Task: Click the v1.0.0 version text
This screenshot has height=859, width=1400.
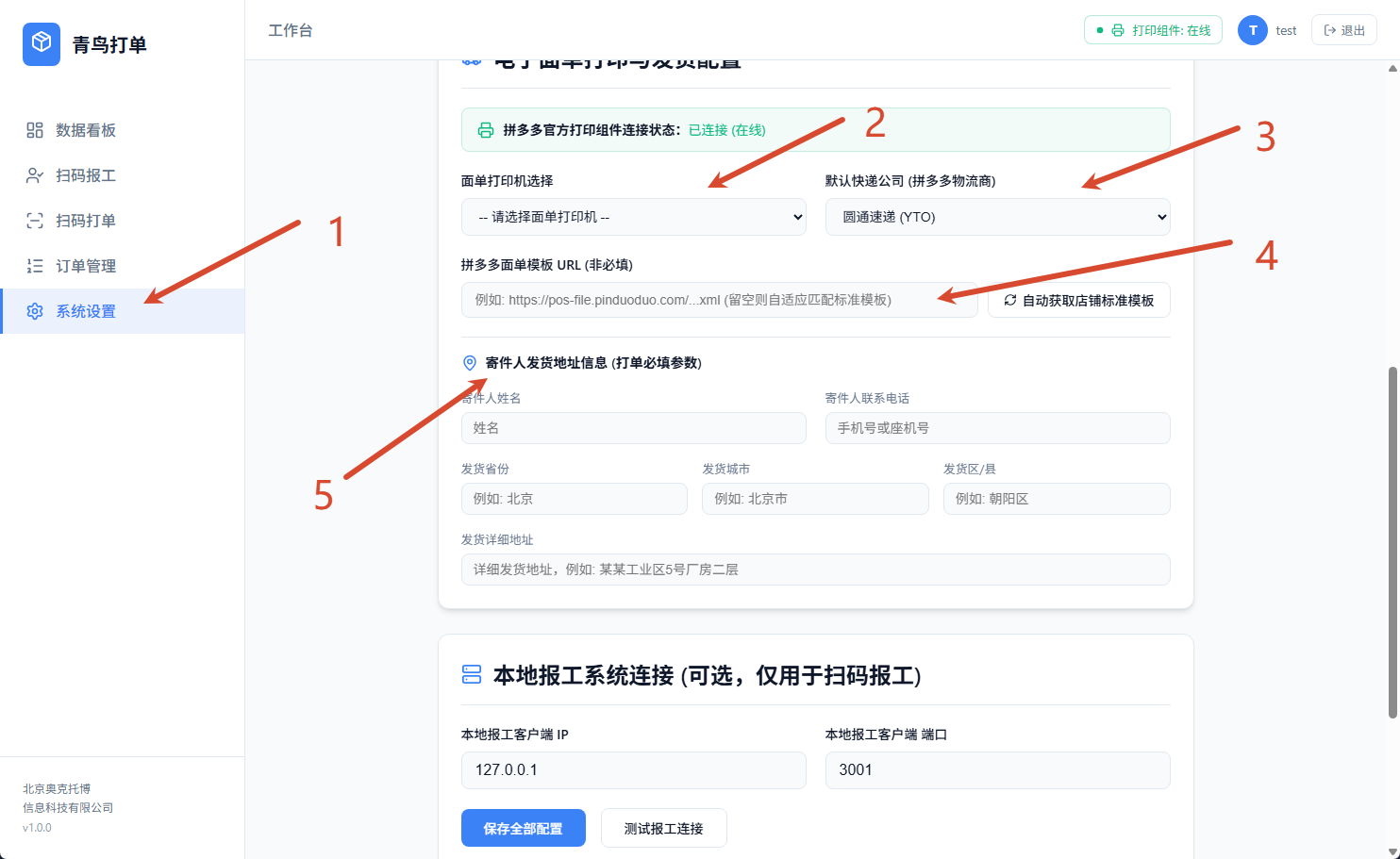Action: click(x=38, y=828)
